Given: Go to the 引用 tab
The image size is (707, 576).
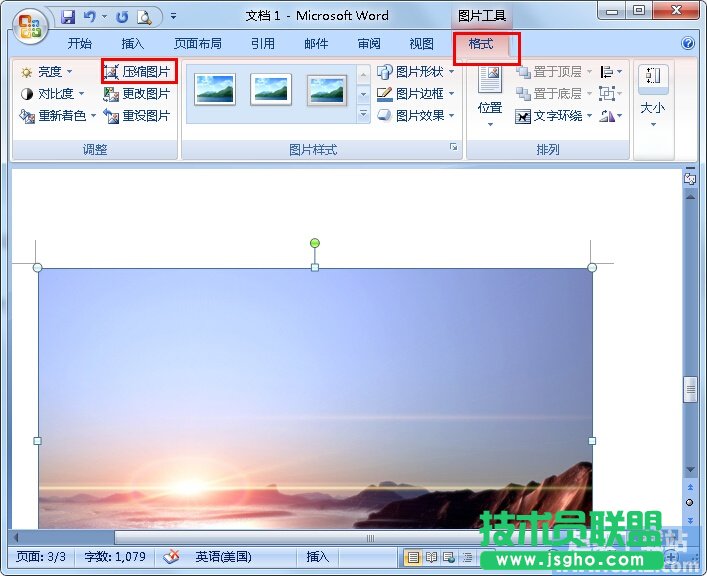Looking at the screenshot, I should coord(263,43).
